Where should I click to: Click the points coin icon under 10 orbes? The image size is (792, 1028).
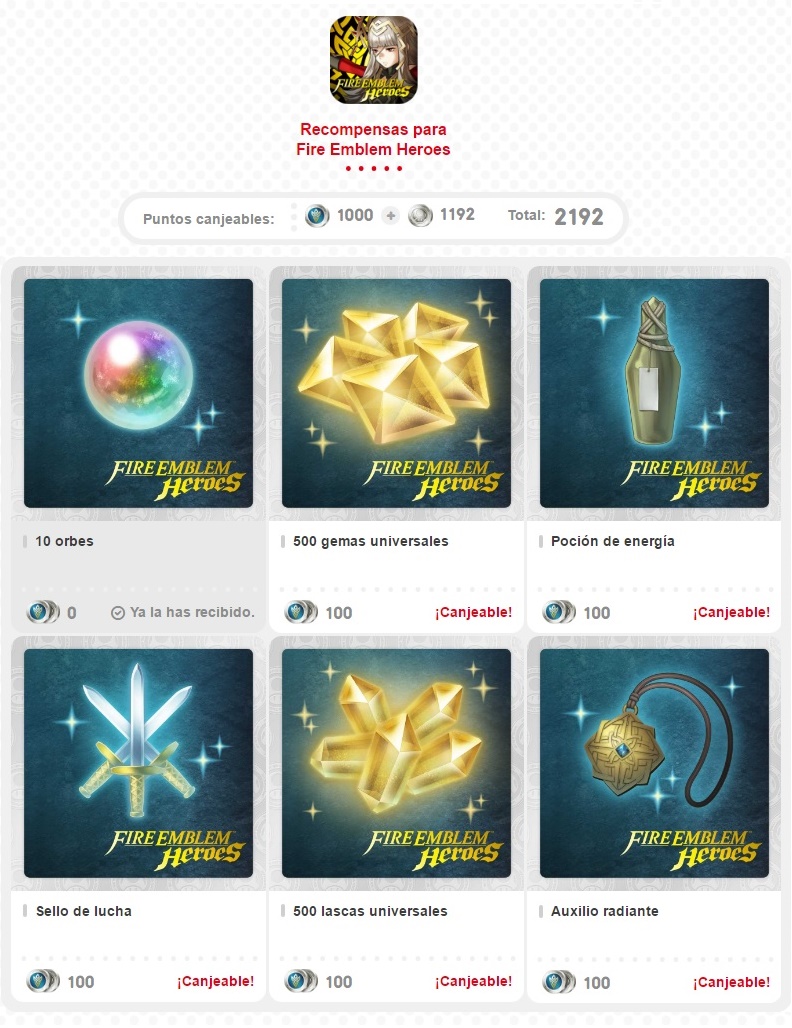pos(43,612)
